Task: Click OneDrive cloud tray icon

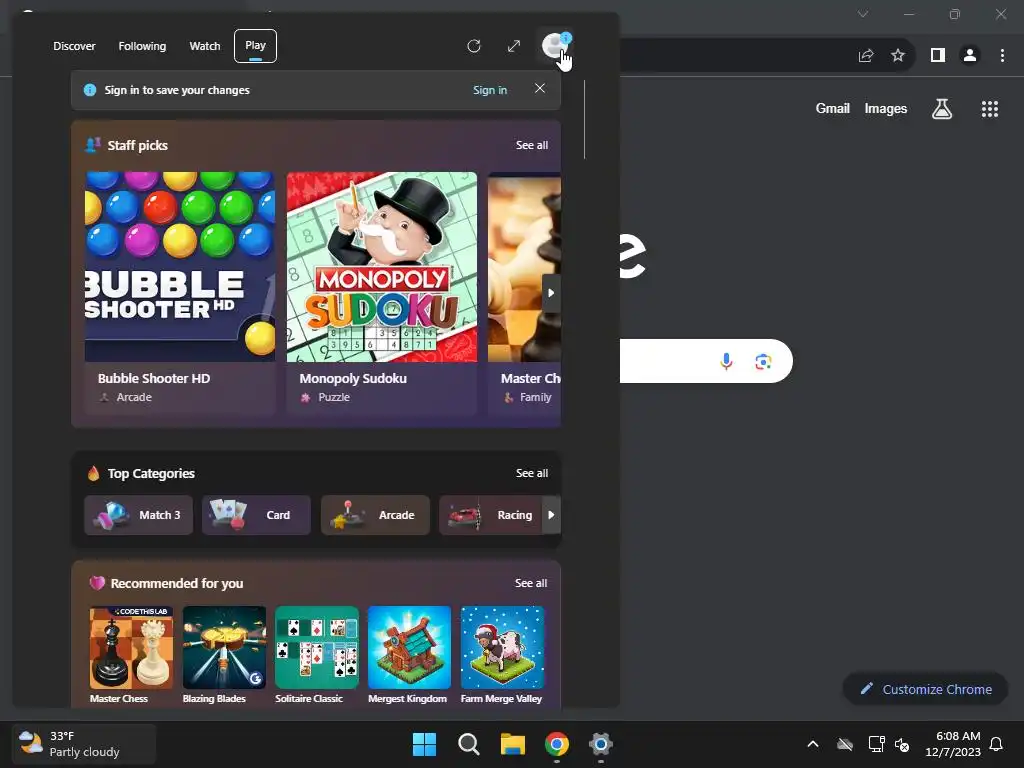Action: (x=845, y=744)
